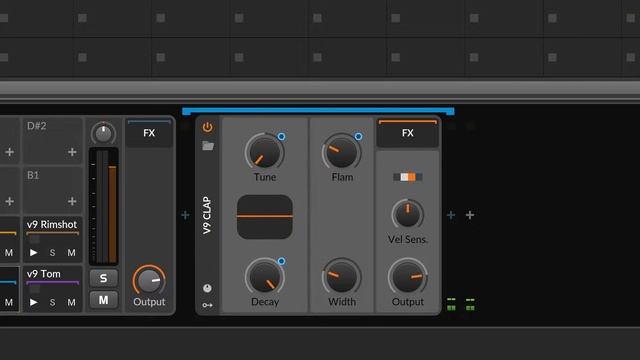Preview the v9 Rimshot pad with play
This screenshot has width=640, height=360.
pyautogui.click(x=33, y=253)
